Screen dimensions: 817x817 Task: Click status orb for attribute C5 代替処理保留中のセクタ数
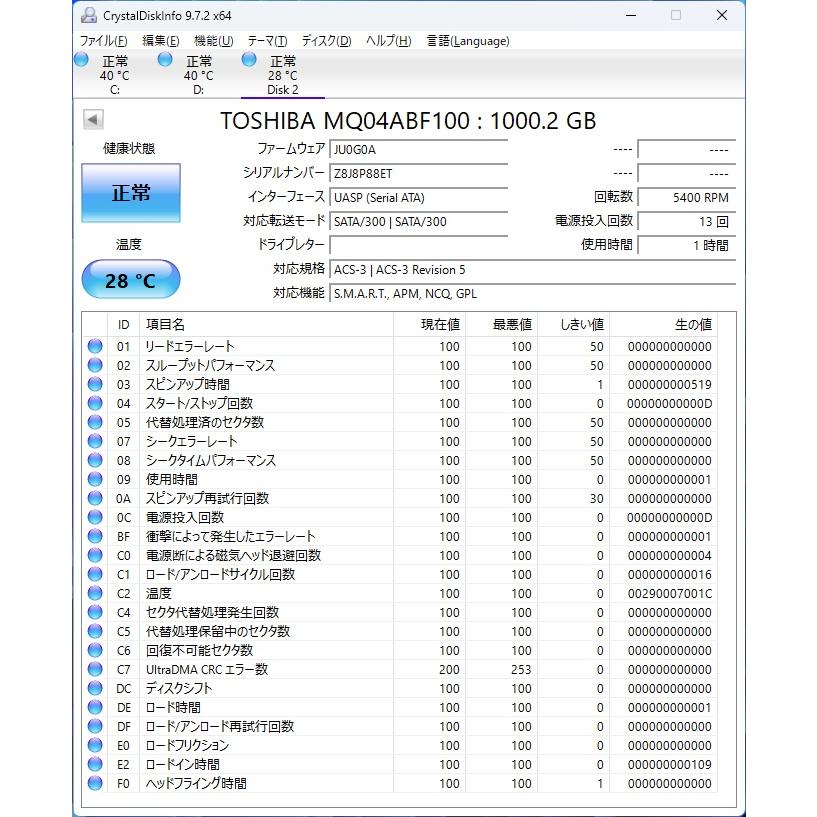click(95, 632)
